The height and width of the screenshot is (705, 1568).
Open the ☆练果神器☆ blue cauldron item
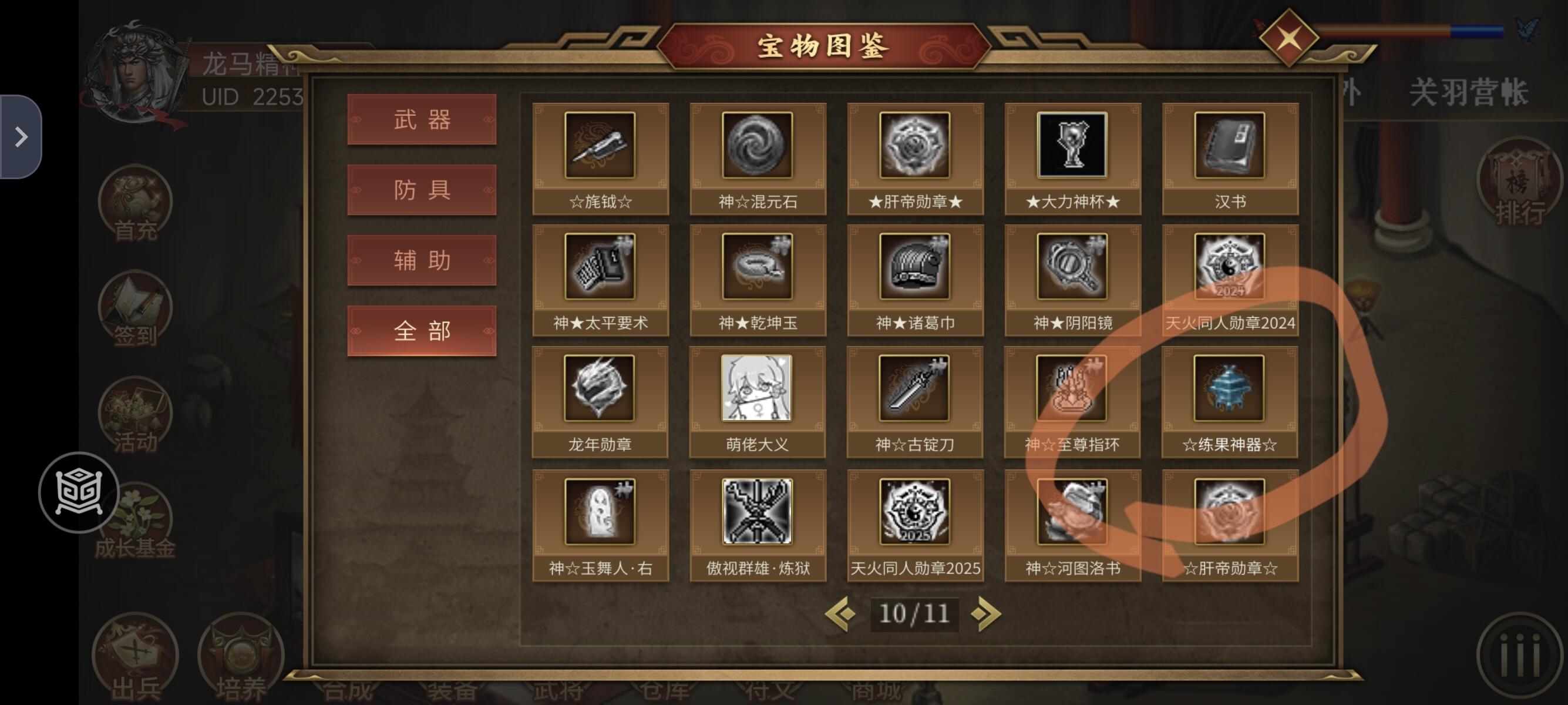pos(1229,402)
